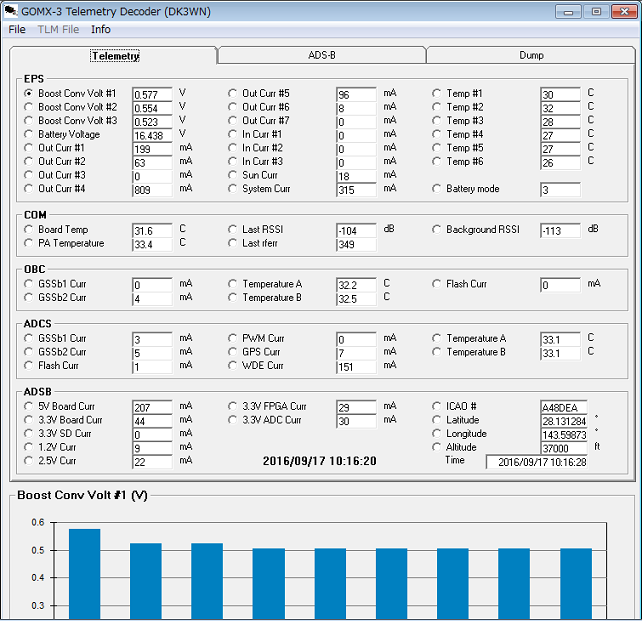642x621 pixels.
Task: Click the ADSB Time field 10:16:28
Action: pyautogui.click(x=537, y=462)
